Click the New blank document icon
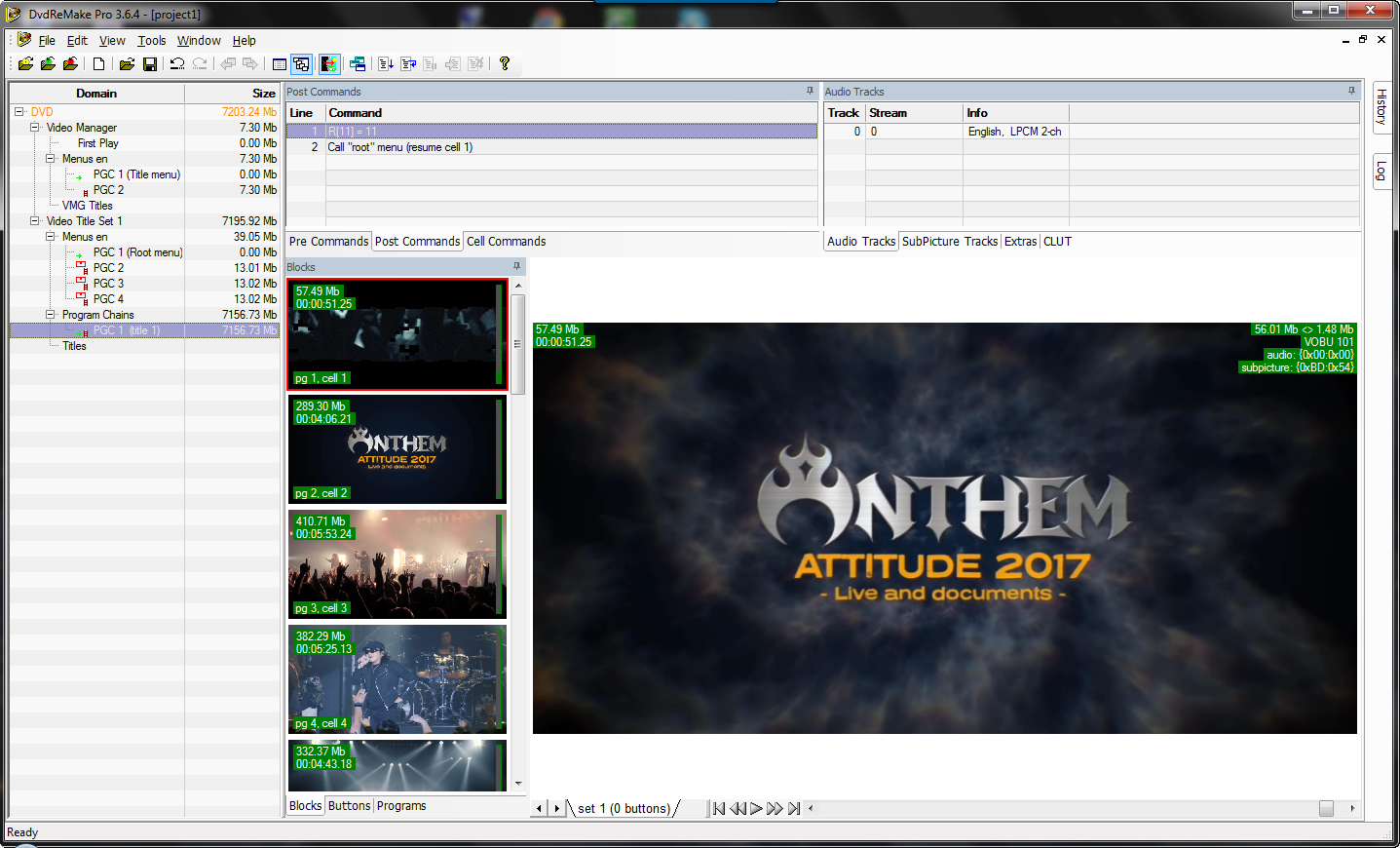Viewport: 1400px width, 848px height. (98, 64)
